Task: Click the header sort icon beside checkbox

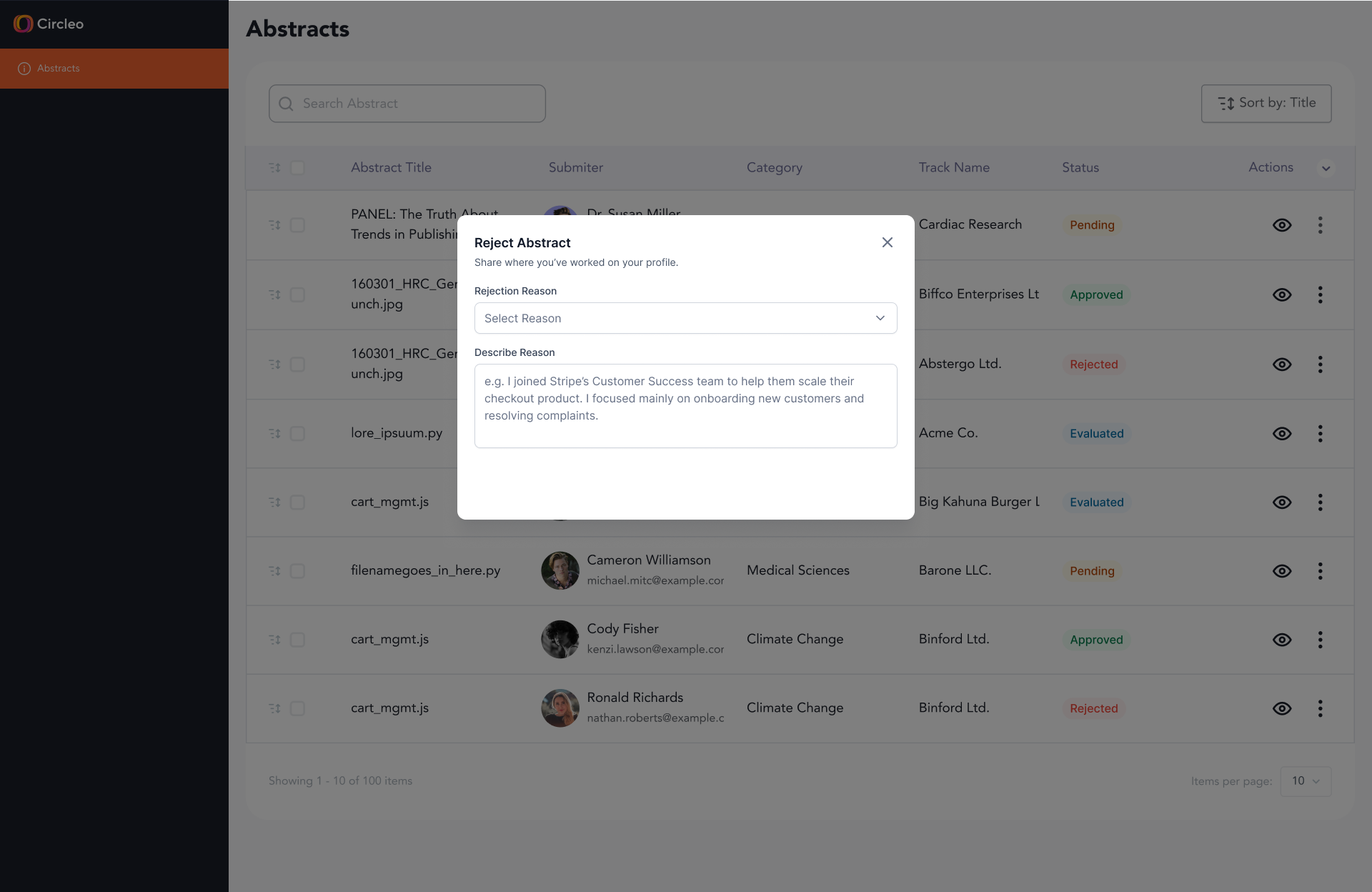Action: 274,168
